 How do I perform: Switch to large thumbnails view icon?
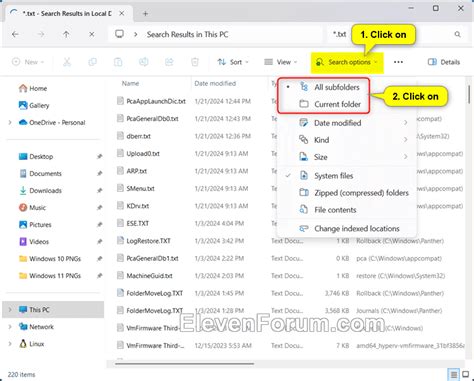[x=466, y=375]
